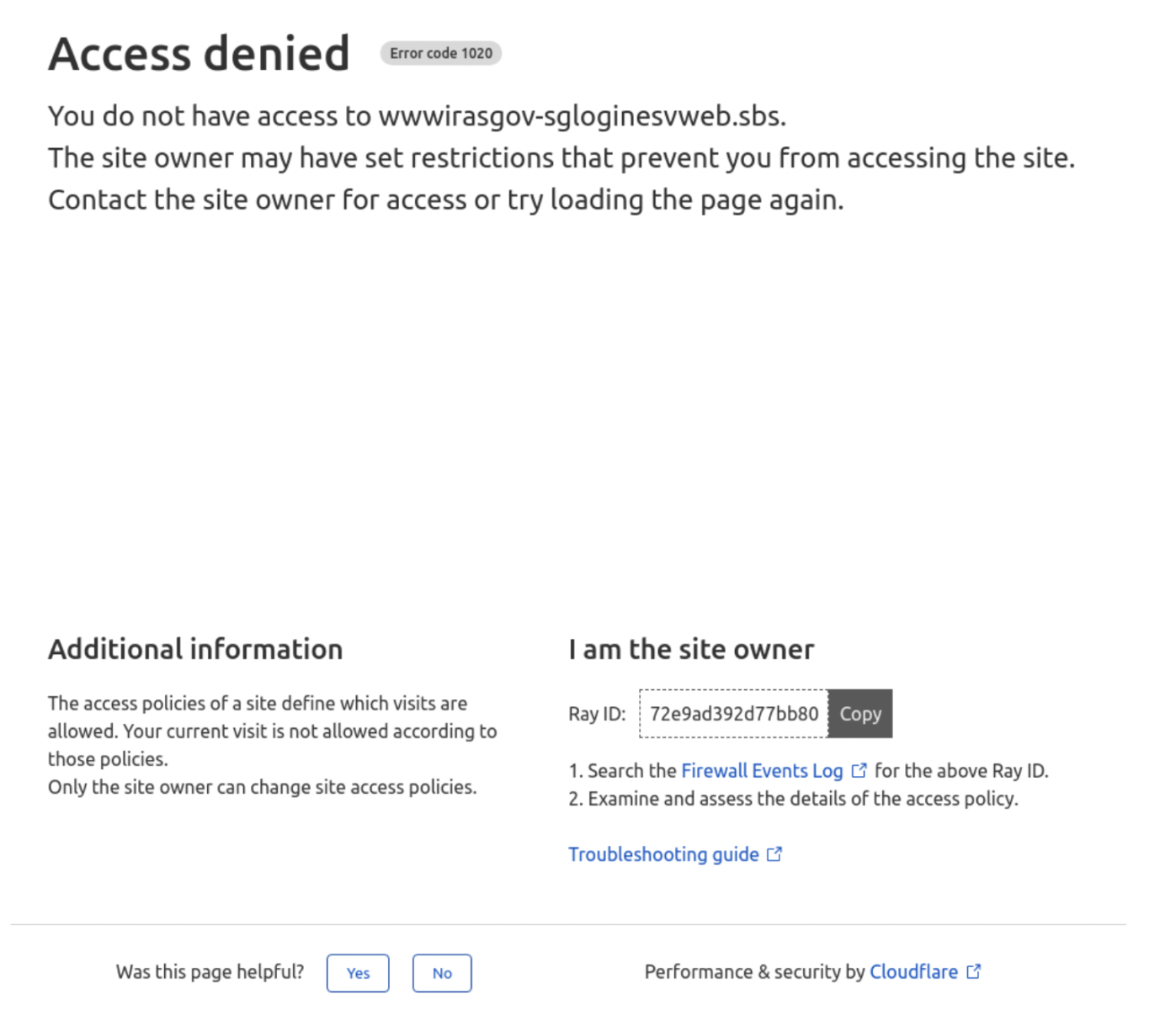Click the Ray ID label
Image resolution: width=1176 pixels, height=1010 pixels.
tap(597, 714)
